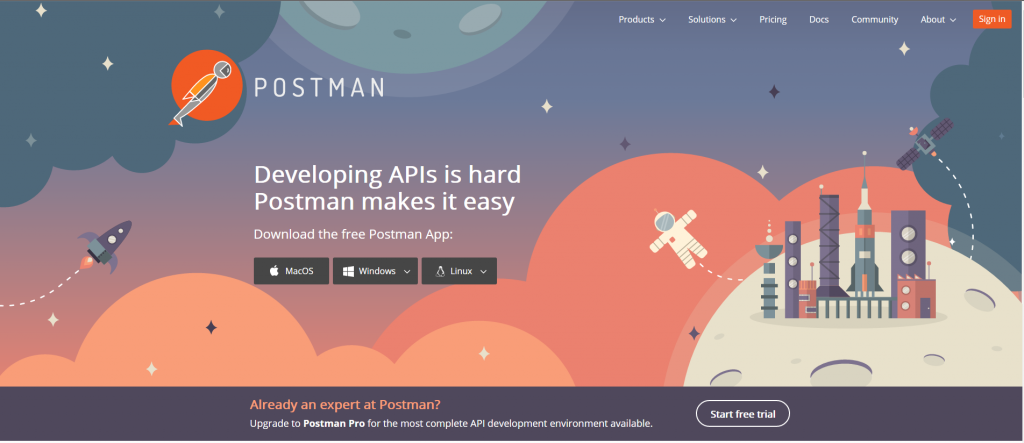Expand the About menu
The image size is (1024, 443).
(x=938, y=20)
